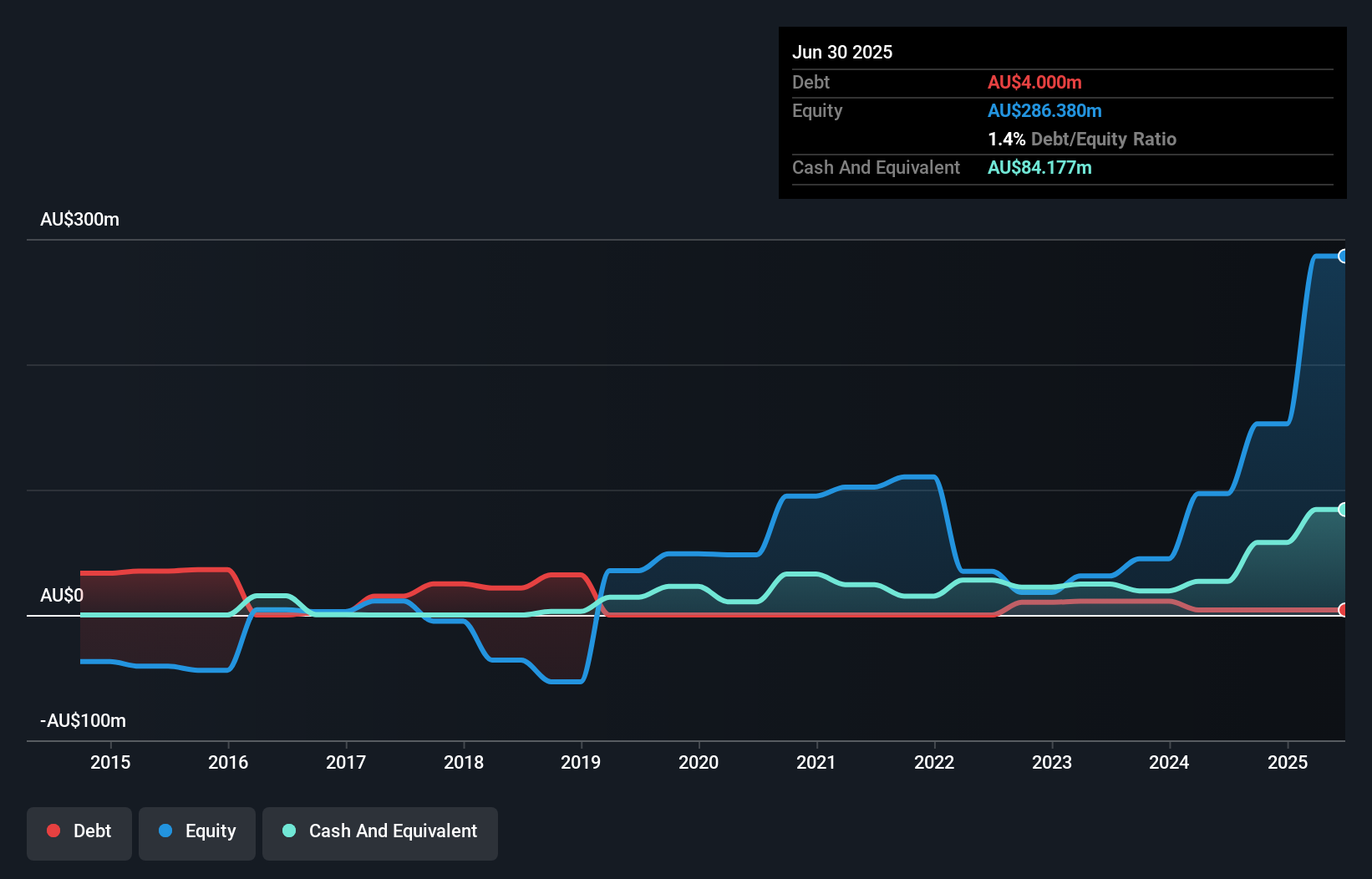The width and height of the screenshot is (1372, 879).
Task: Click the AU$286.380m equity value in tooltip
Action: [x=1044, y=111]
